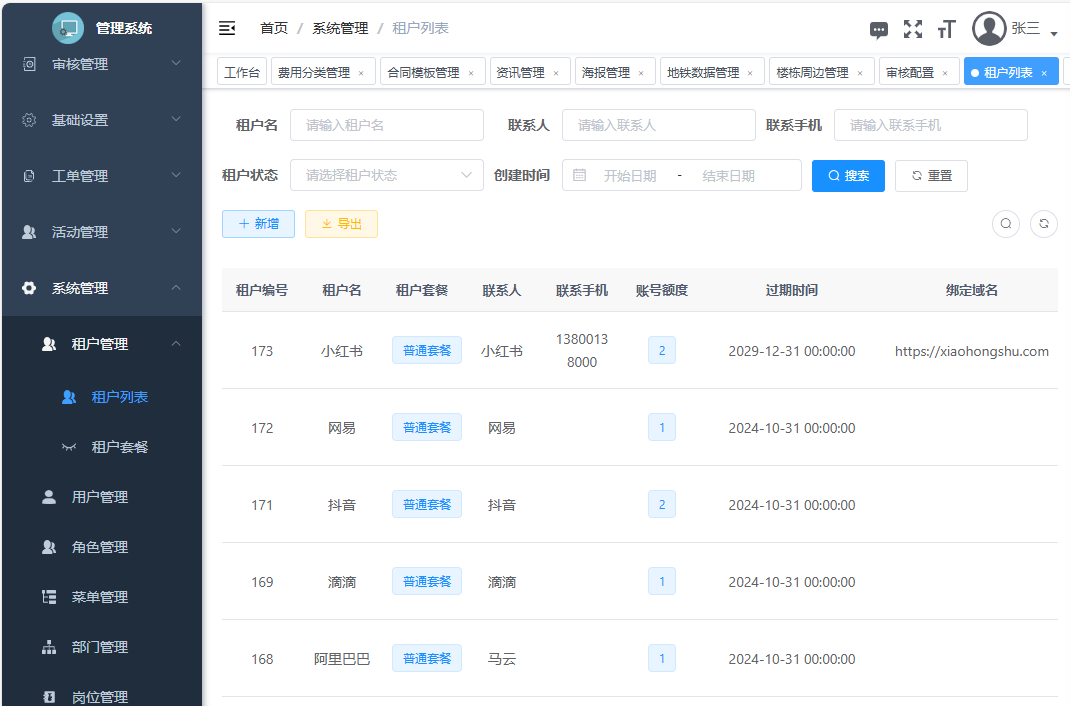Open the messages chat bubble icon
The image size is (1070, 706).
pos(879,30)
